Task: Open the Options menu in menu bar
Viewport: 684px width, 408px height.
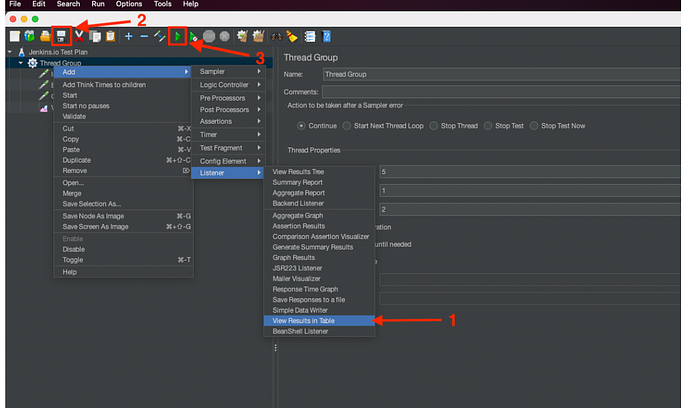Action: [x=129, y=4]
